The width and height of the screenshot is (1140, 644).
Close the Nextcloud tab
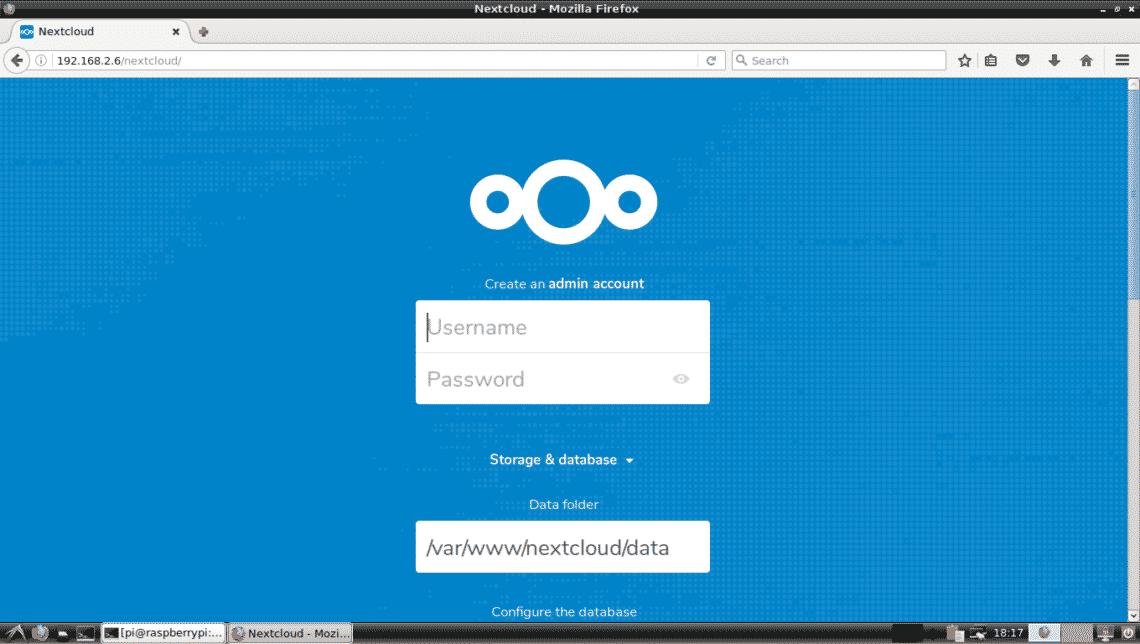(x=176, y=32)
